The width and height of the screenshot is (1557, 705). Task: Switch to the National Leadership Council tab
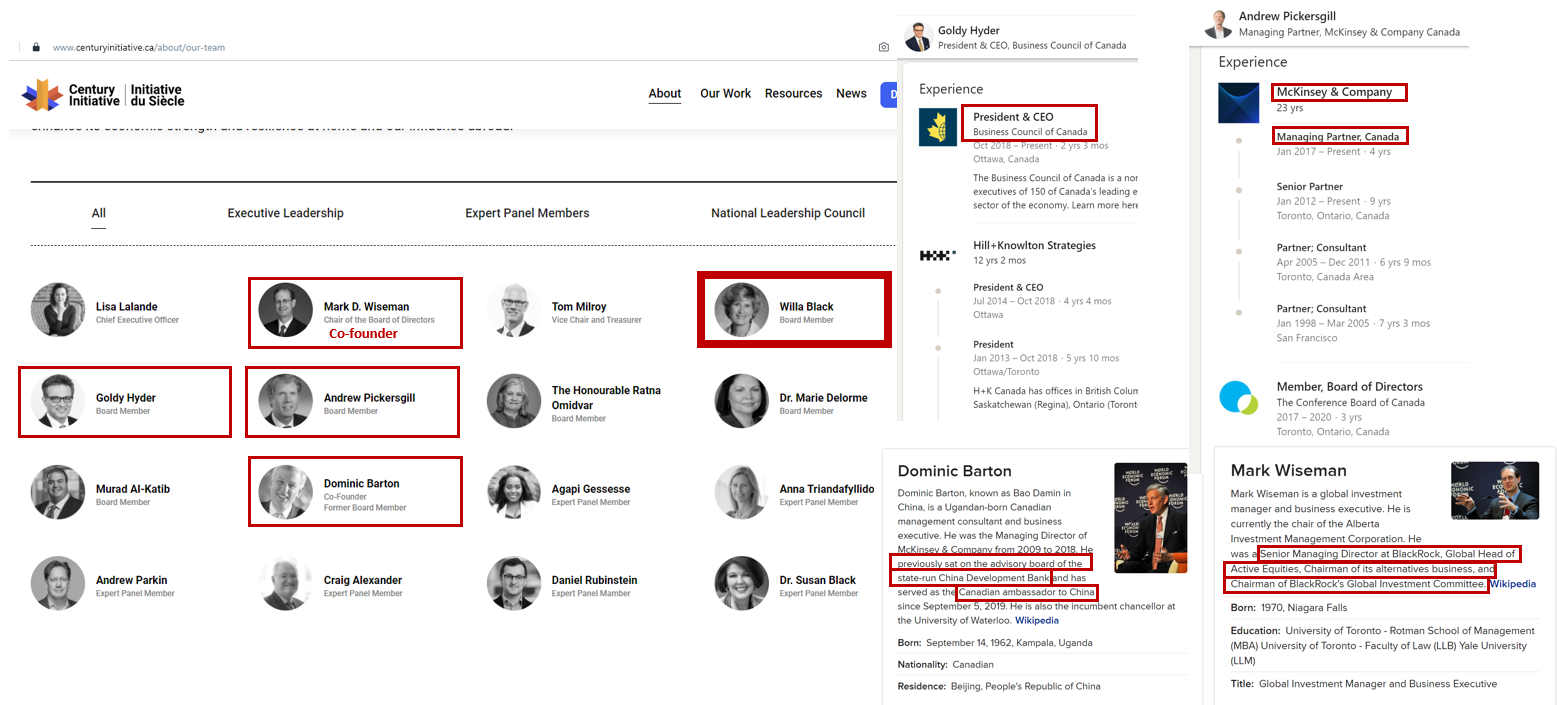(x=788, y=213)
